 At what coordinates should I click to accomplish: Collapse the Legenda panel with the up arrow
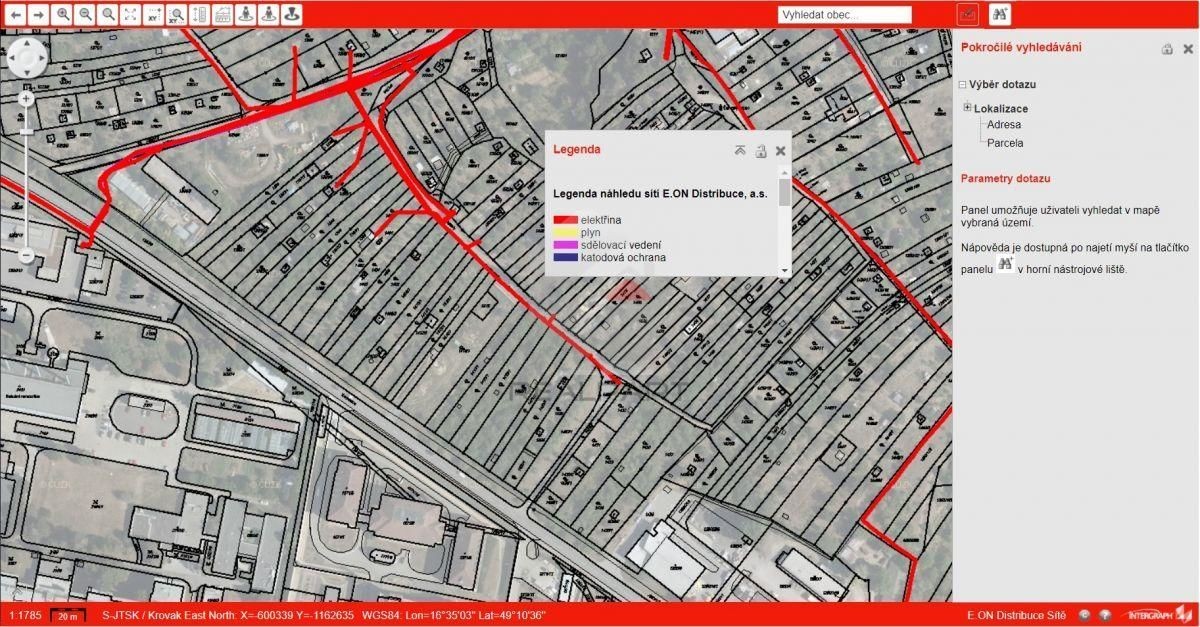click(x=740, y=151)
